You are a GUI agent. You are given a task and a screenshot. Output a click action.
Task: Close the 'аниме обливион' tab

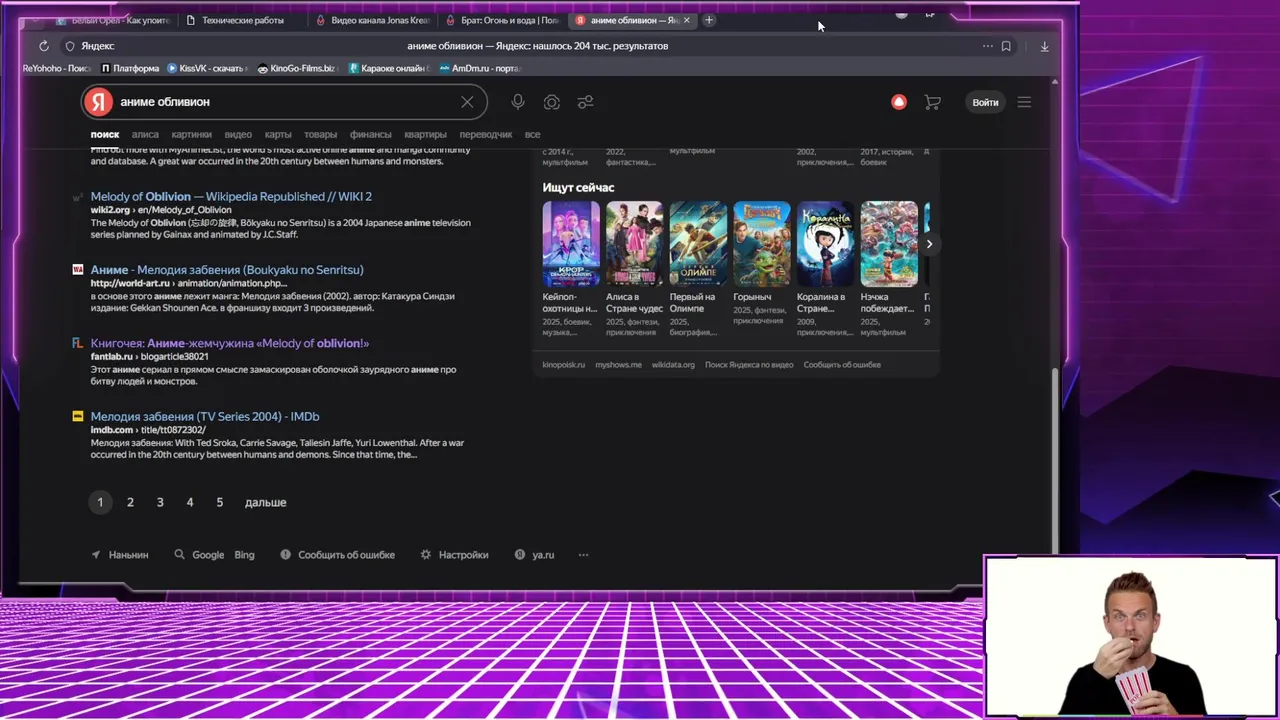point(686,20)
